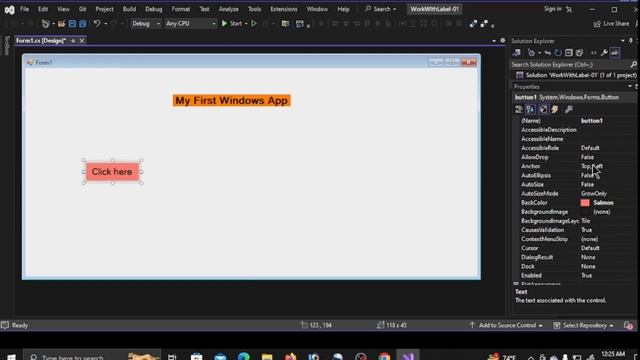
Task: Click the green Start debugging button
Action: (x=231, y=24)
